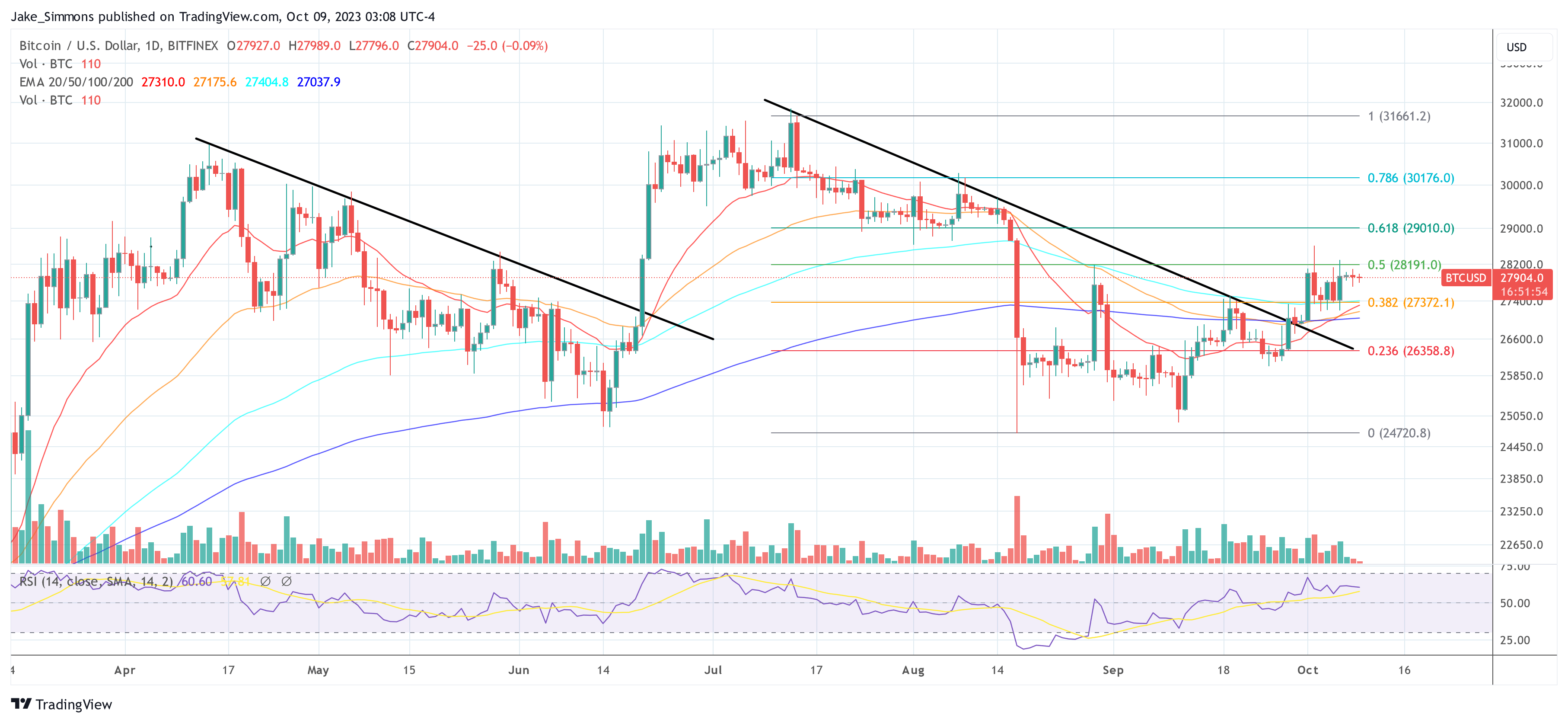The image size is (1568, 723).
Task: Click the 29000.0 price axis label
Action: [x=1521, y=228]
